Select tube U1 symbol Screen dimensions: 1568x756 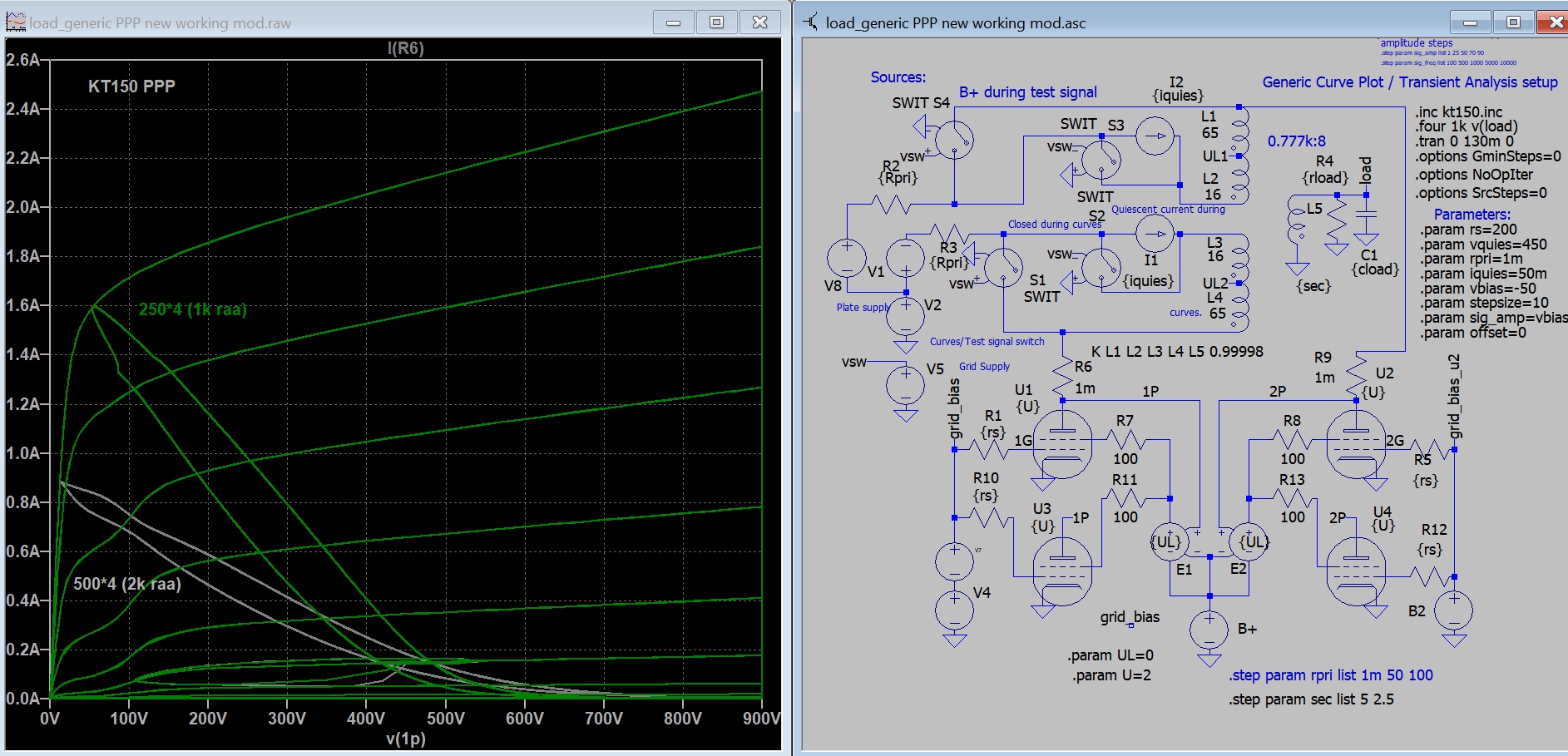pos(1062,445)
